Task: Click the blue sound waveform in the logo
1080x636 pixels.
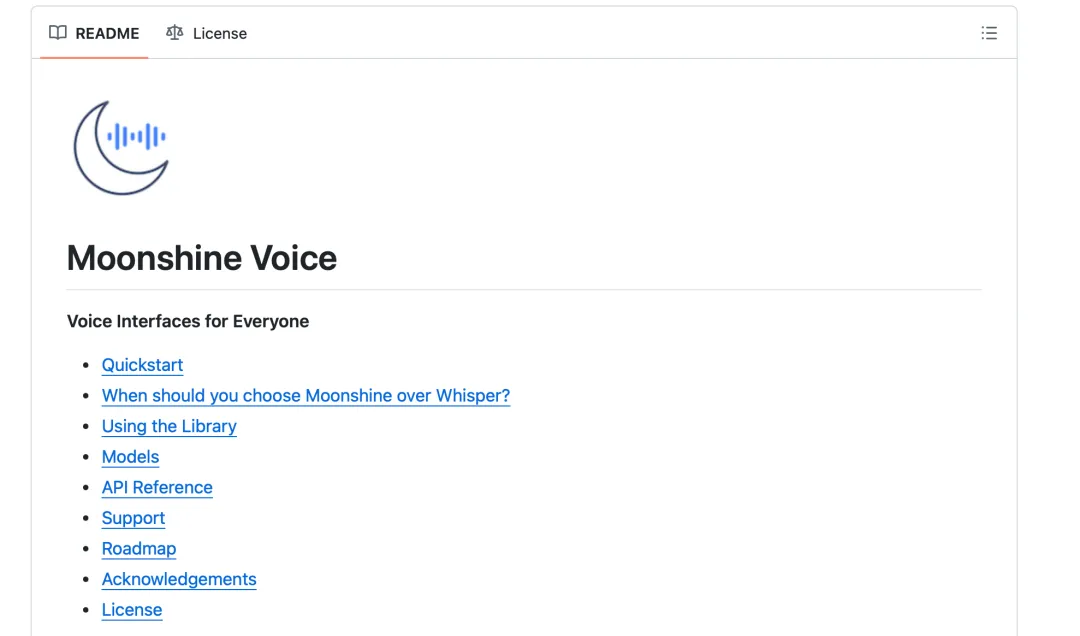Action: click(137, 137)
